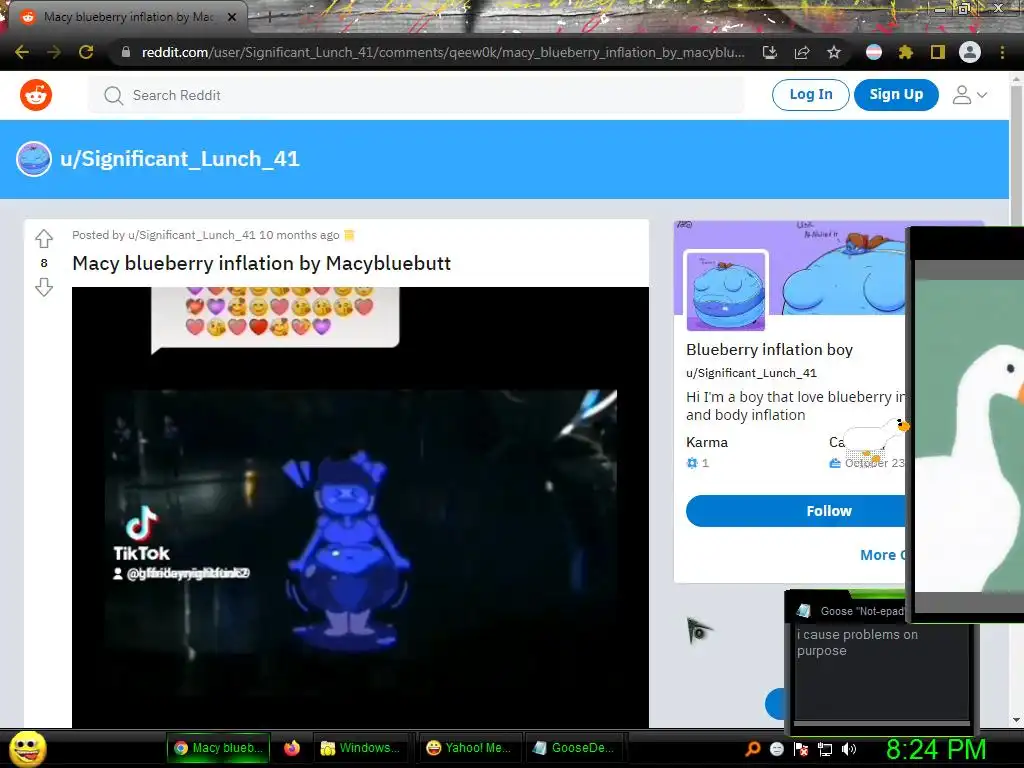Reload the page with the refresh icon

tap(86, 52)
